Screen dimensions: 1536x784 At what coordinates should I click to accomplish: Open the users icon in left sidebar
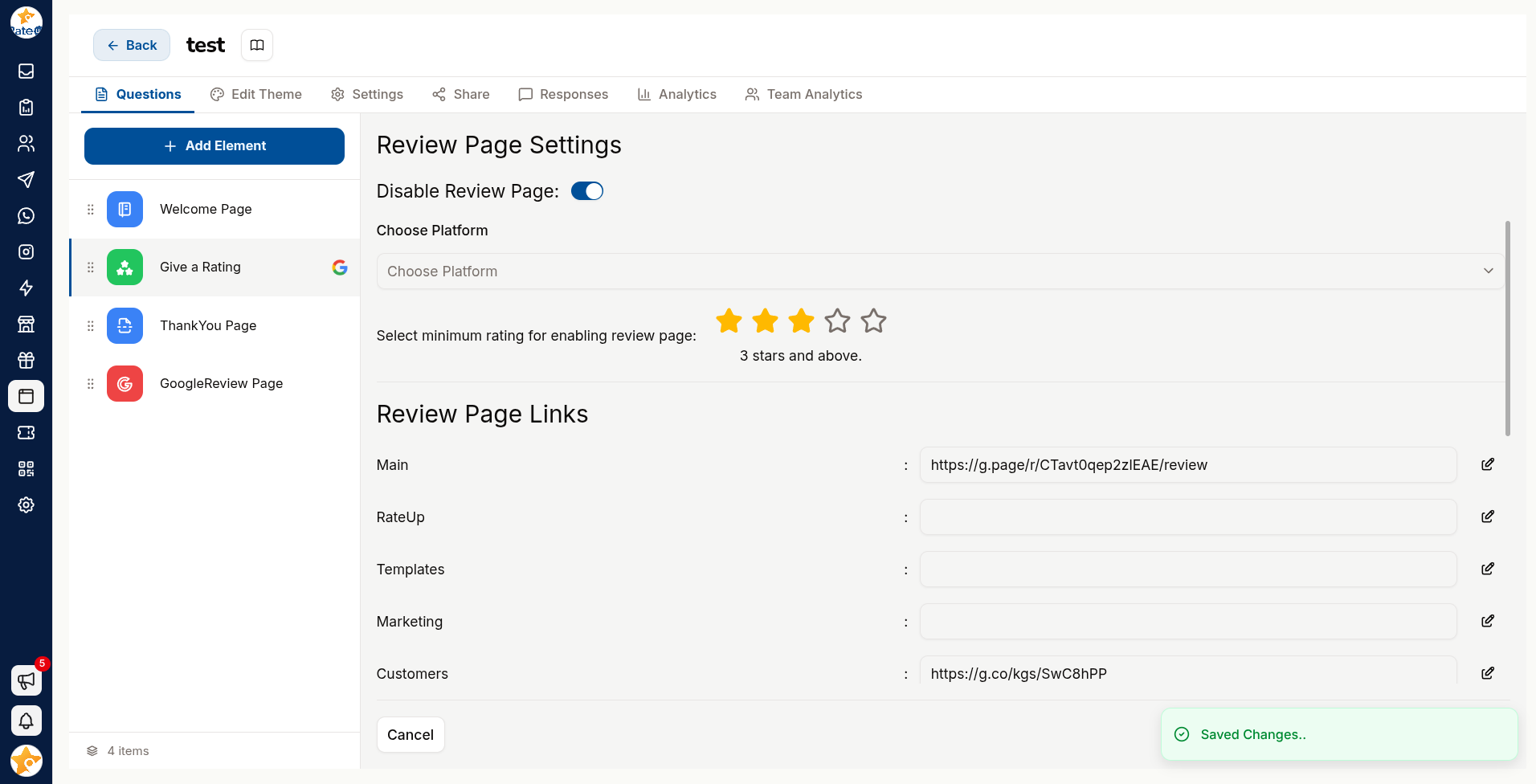coord(26,144)
